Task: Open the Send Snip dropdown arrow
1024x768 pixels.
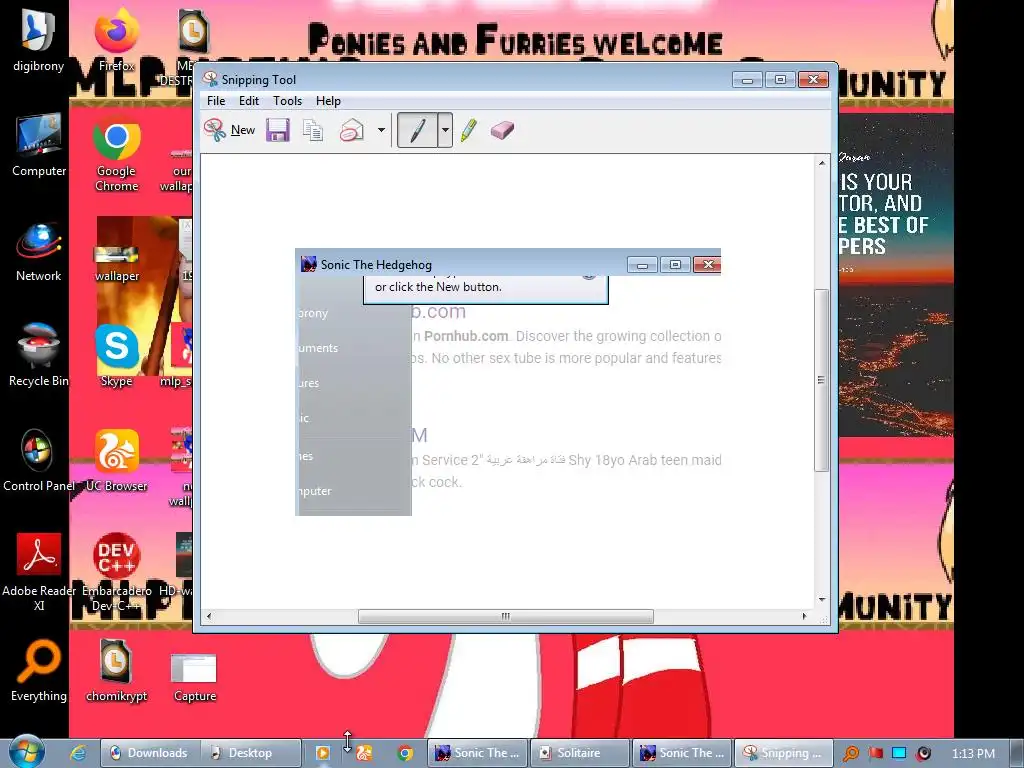Action: 381,130
